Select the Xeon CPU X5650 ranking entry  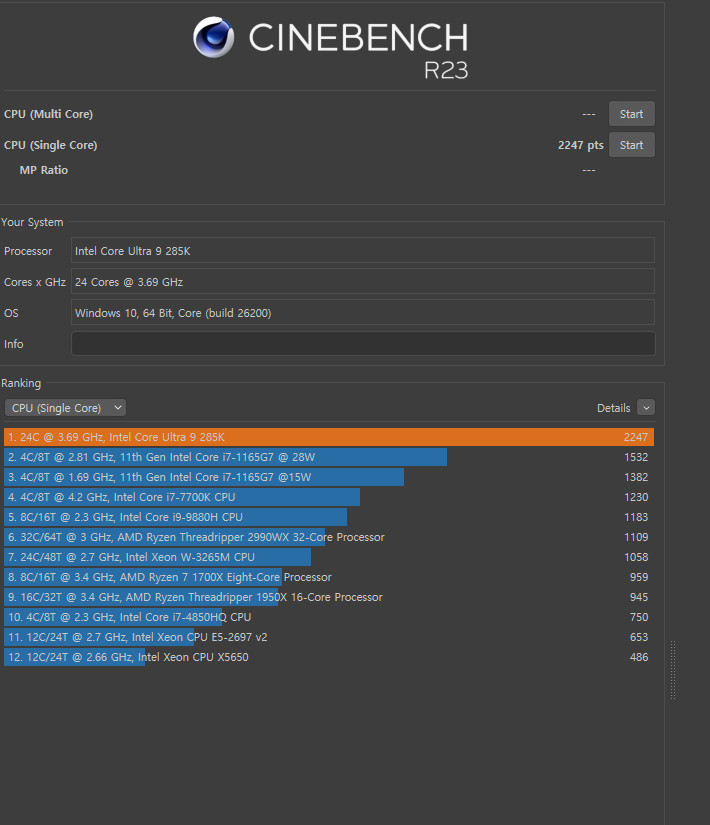pos(127,657)
